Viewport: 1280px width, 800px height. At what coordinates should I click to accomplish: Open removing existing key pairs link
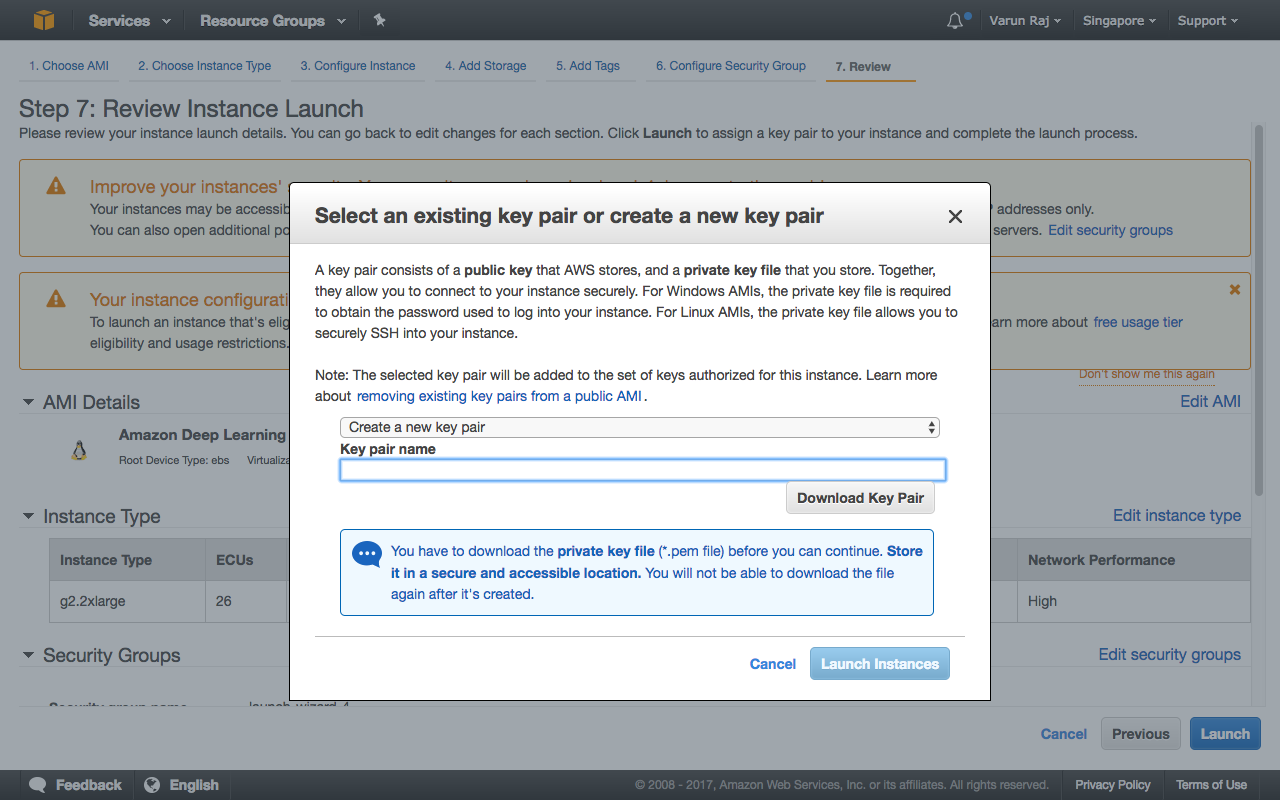pos(500,396)
